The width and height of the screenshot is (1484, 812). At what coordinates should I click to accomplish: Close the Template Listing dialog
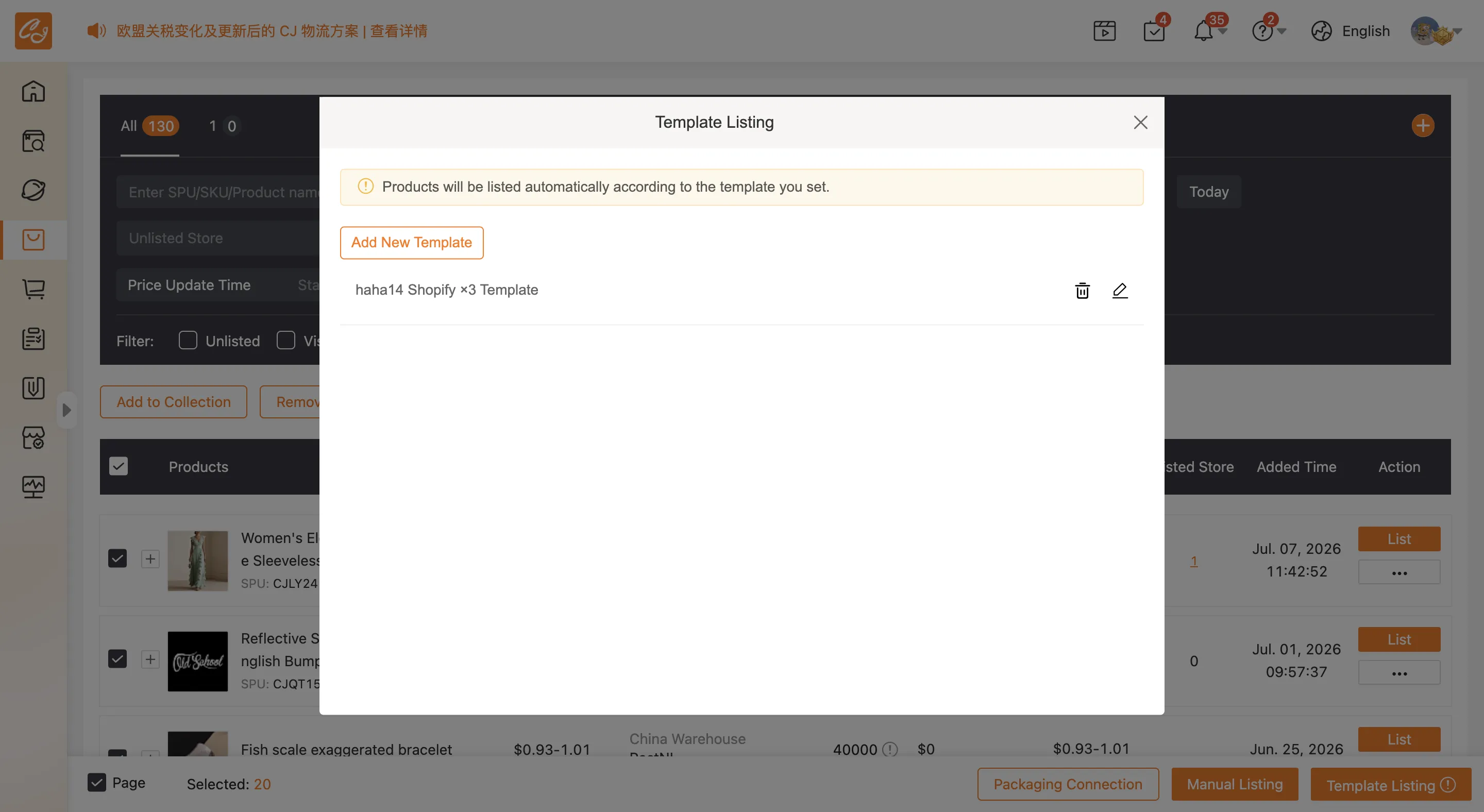1140,122
